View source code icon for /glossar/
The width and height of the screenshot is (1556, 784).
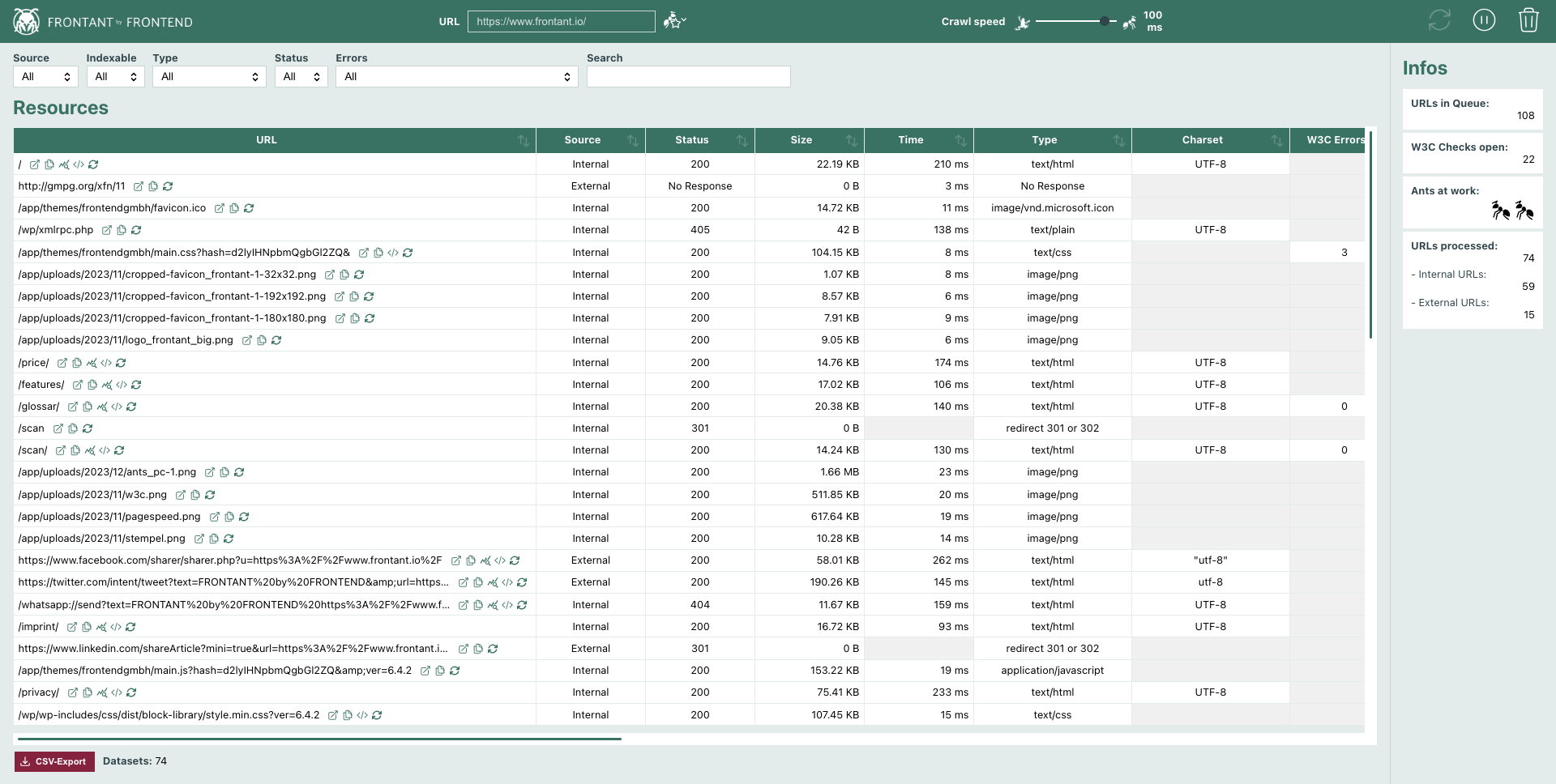click(x=117, y=407)
